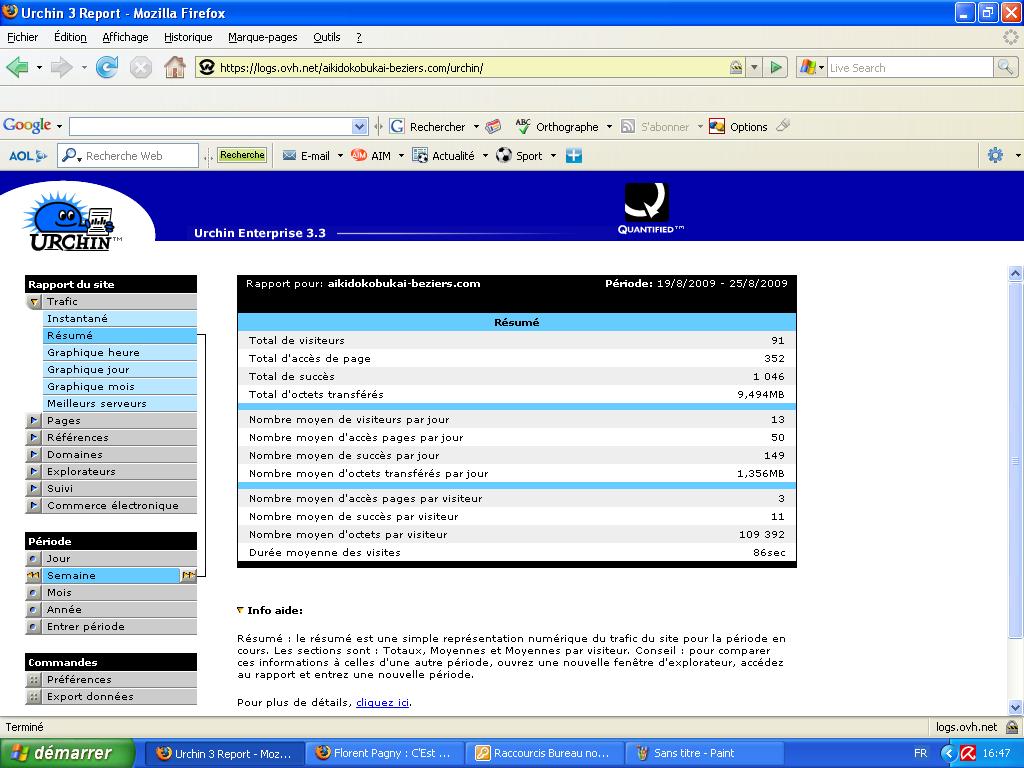Open the Fichier menu
The height and width of the screenshot is (768, 1024).
click(22, 37)
